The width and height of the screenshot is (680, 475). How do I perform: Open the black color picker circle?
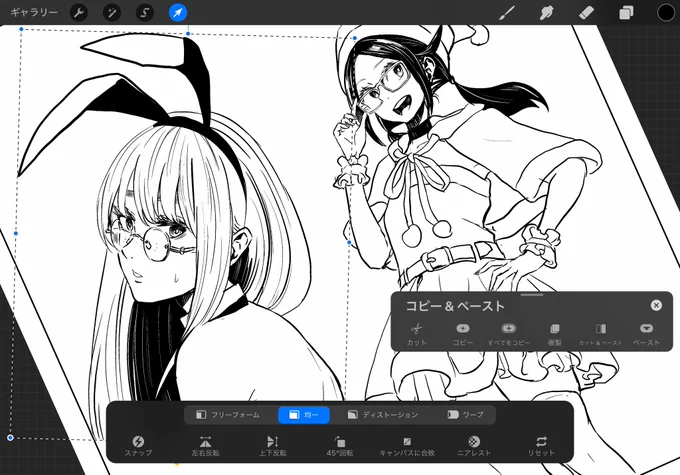tap(666, 13)
